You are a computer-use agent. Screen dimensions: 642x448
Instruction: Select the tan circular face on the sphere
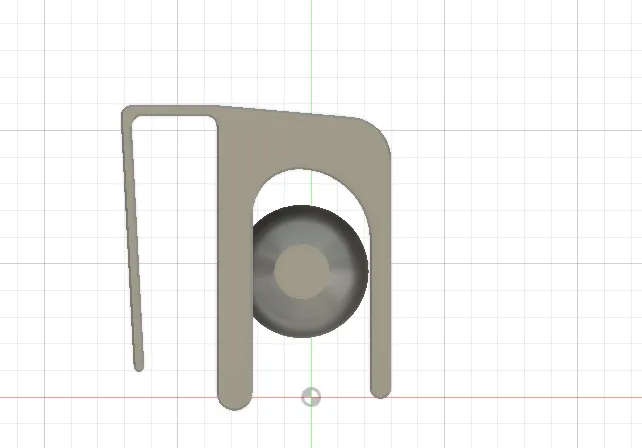click(302, 271)
